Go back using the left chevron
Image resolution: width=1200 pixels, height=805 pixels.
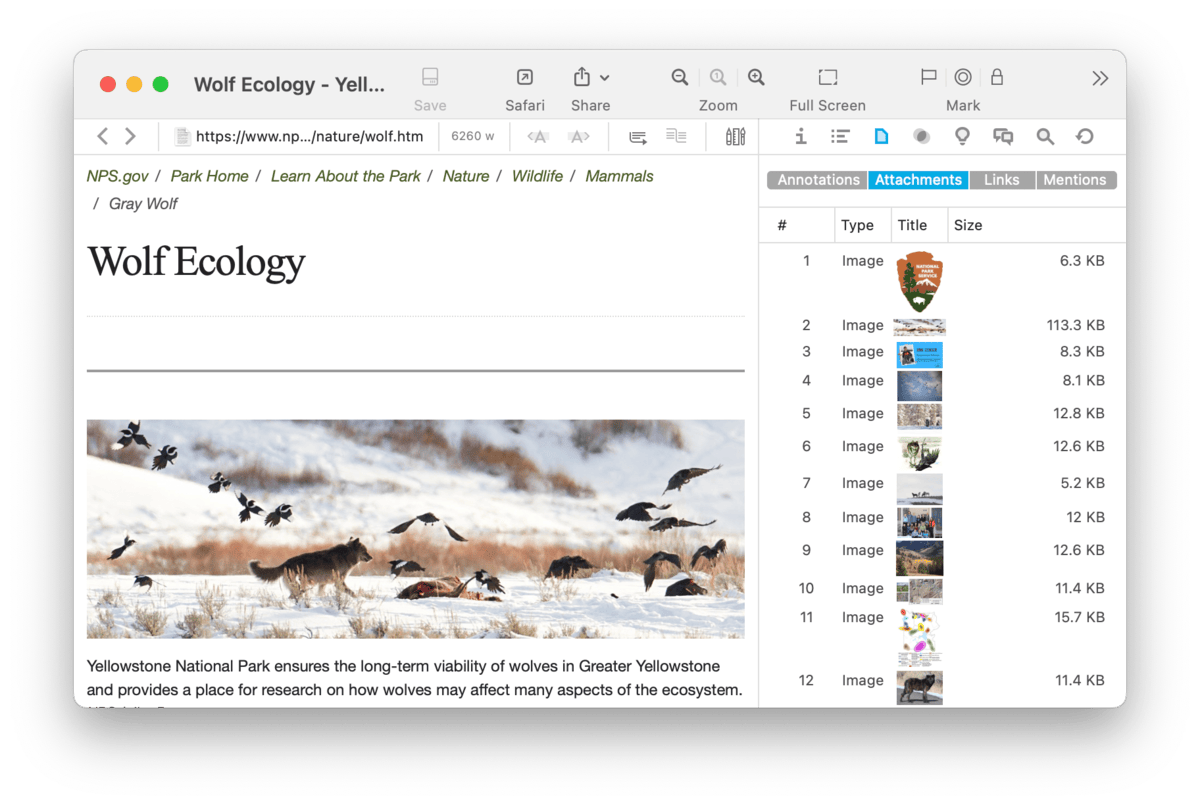pos(102,137)
